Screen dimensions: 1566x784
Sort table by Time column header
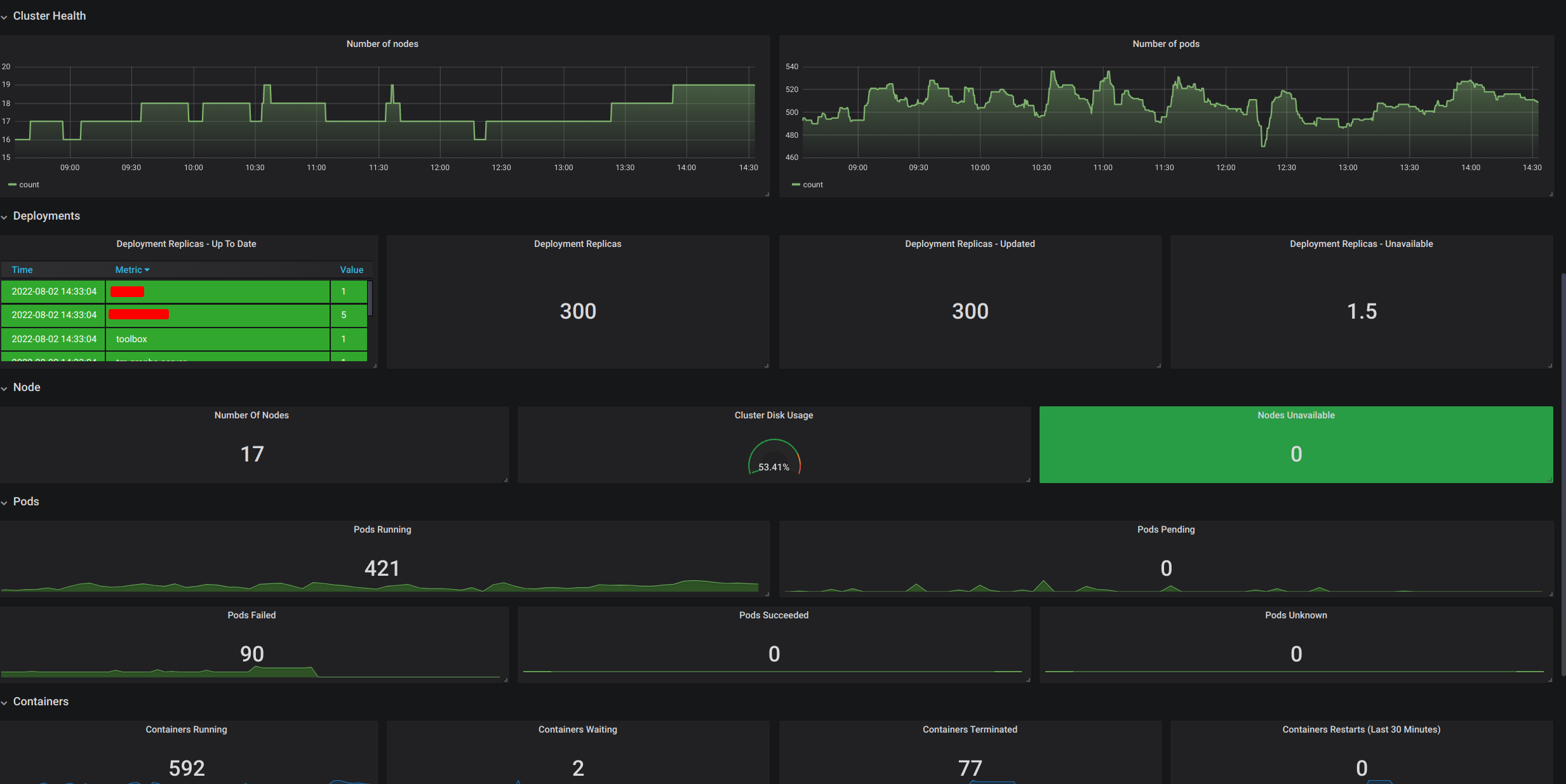22,270
